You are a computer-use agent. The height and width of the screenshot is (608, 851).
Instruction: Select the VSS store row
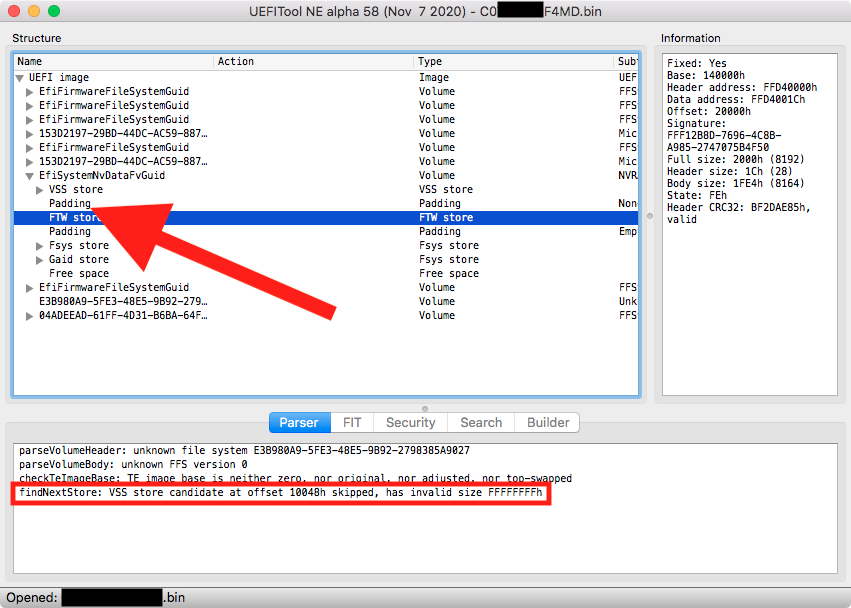(x=326, y=189)
